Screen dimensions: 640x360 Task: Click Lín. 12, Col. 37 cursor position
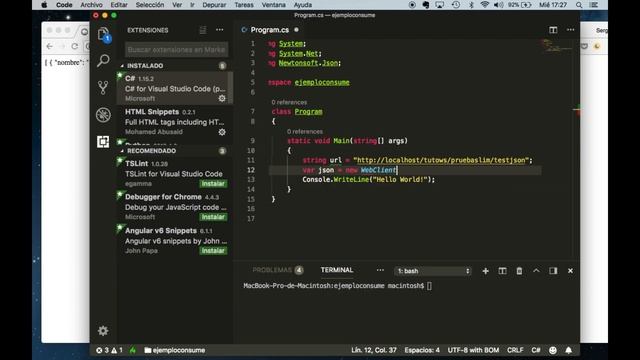[x=374, y=350]
